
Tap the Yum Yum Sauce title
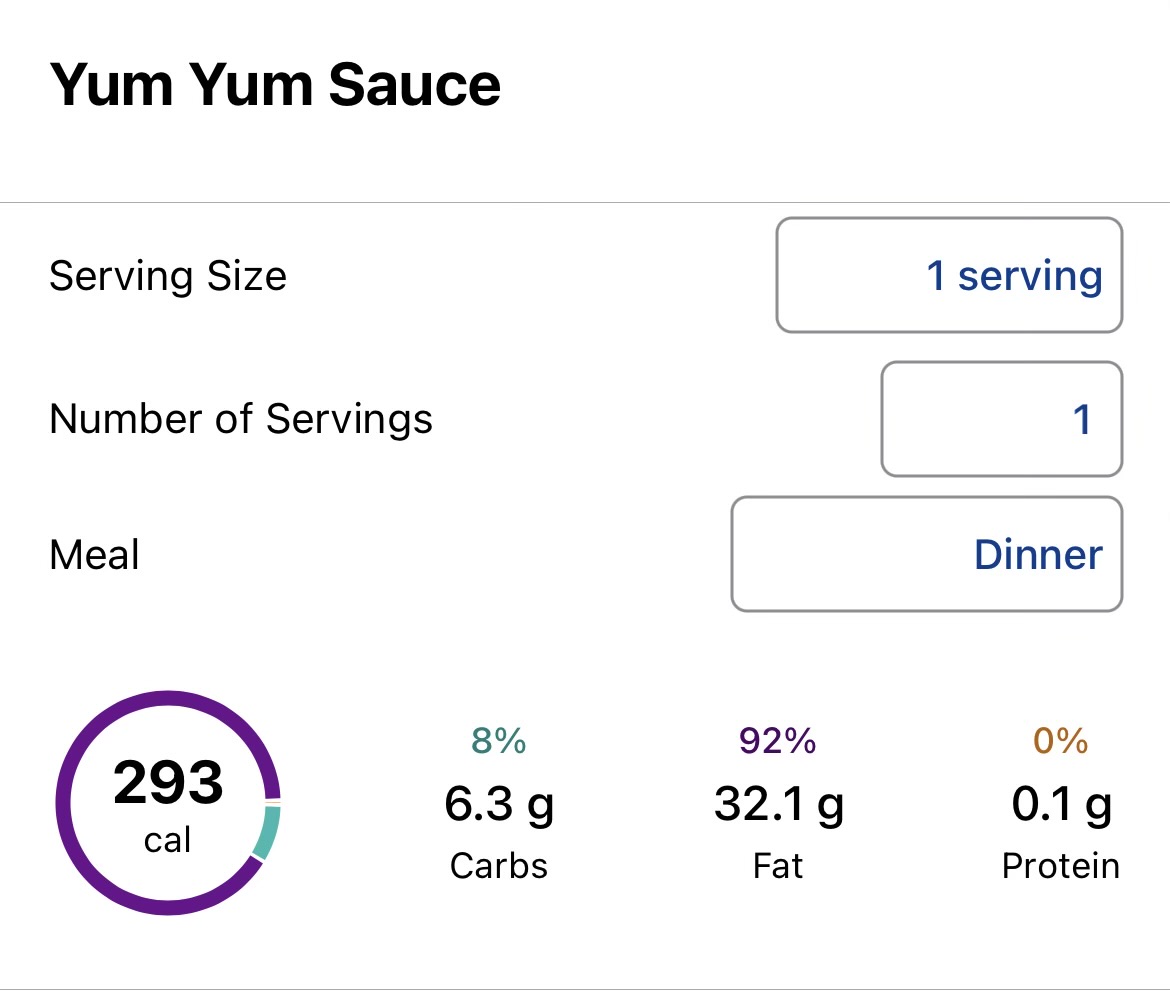click(275, 85)
